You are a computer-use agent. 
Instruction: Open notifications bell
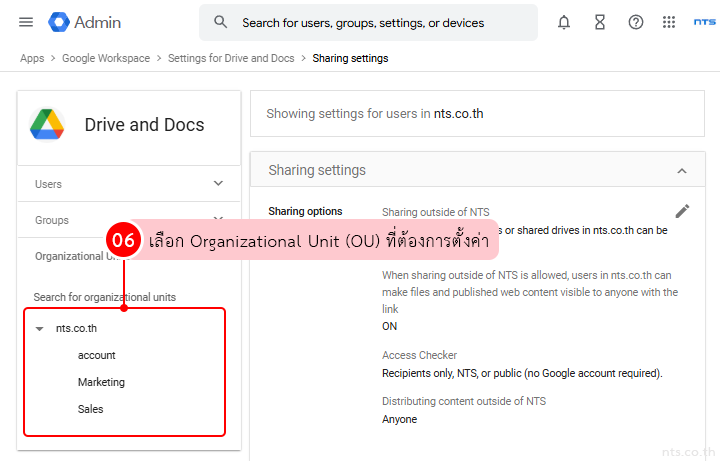click(564, 22)
